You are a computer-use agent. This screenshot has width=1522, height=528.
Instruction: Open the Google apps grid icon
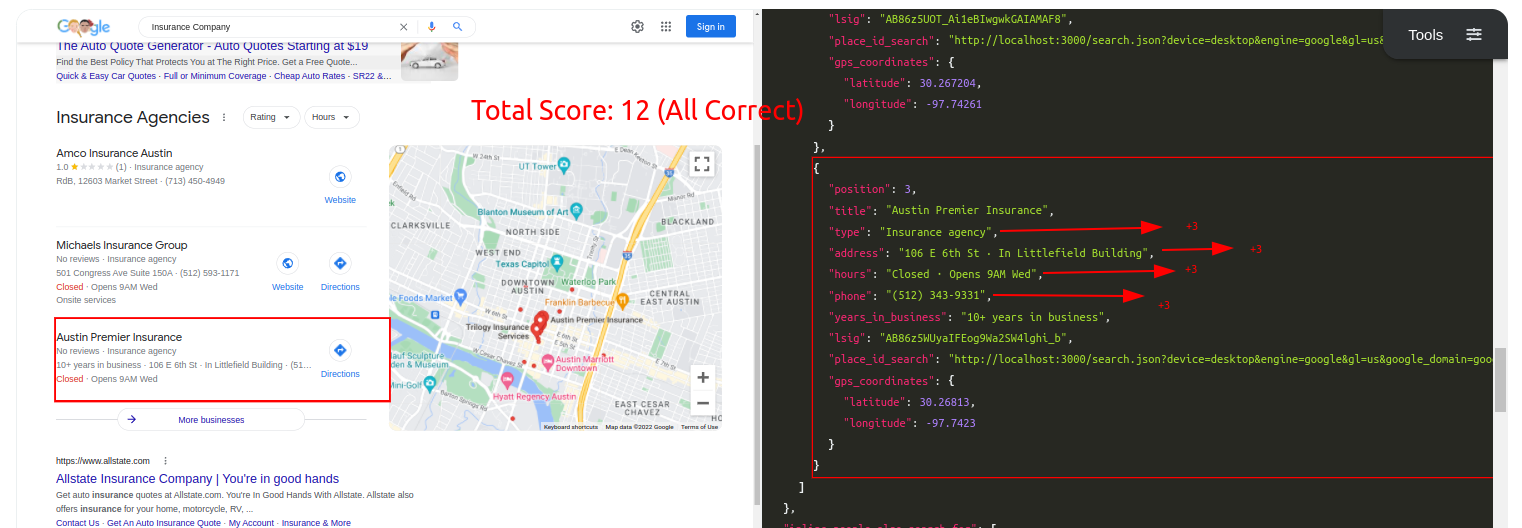[666, 27]
